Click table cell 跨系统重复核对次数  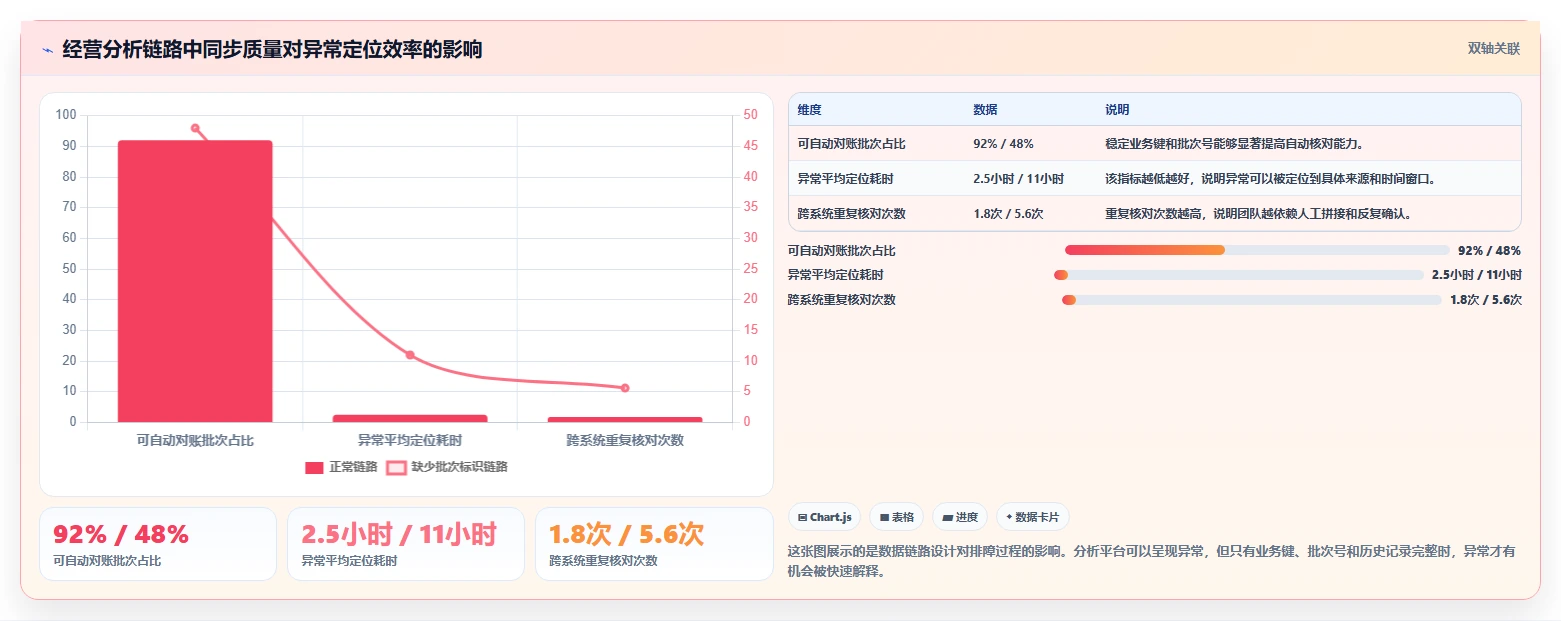(x=852, y=214)
